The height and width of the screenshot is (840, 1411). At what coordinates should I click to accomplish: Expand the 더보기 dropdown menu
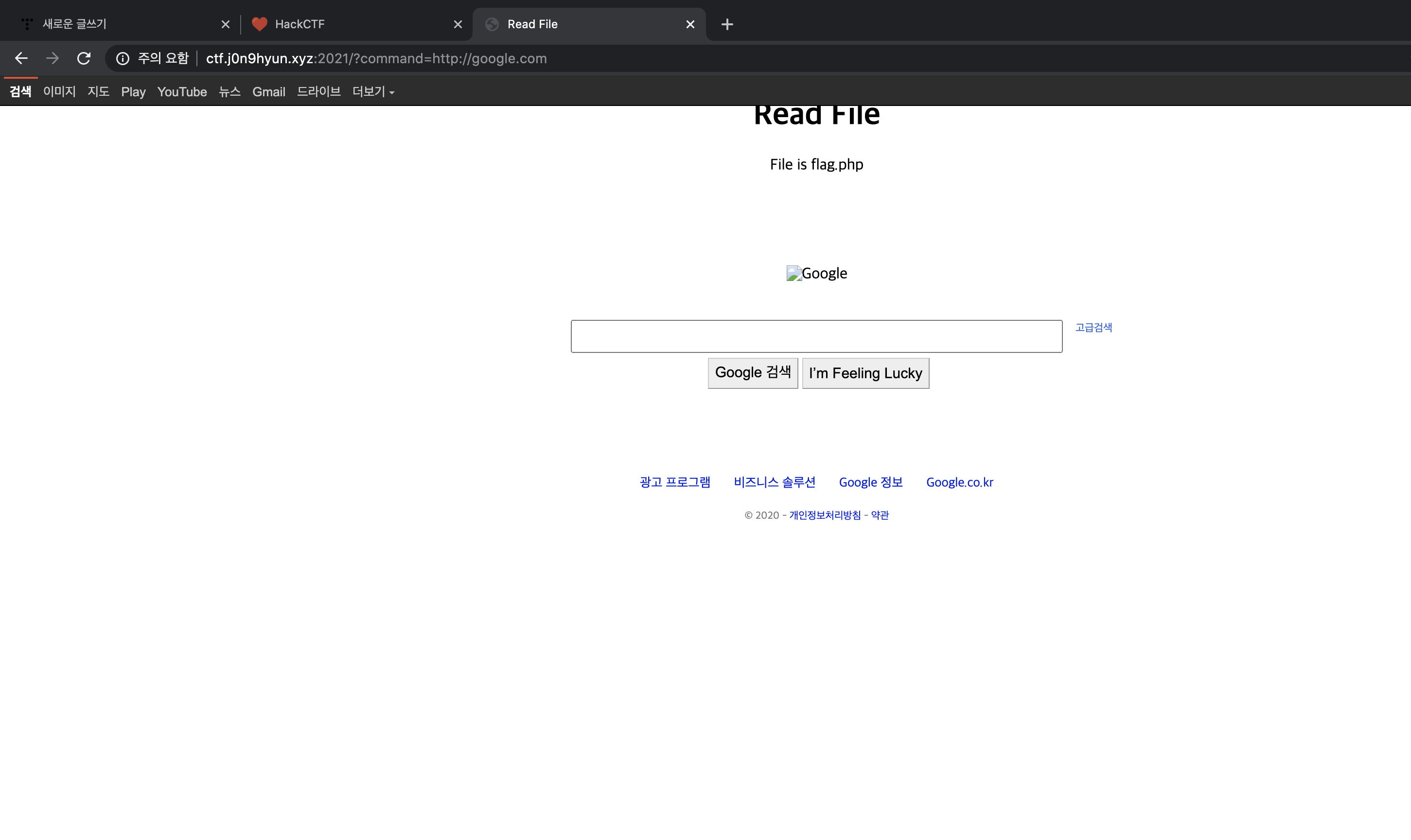point(373,92)
